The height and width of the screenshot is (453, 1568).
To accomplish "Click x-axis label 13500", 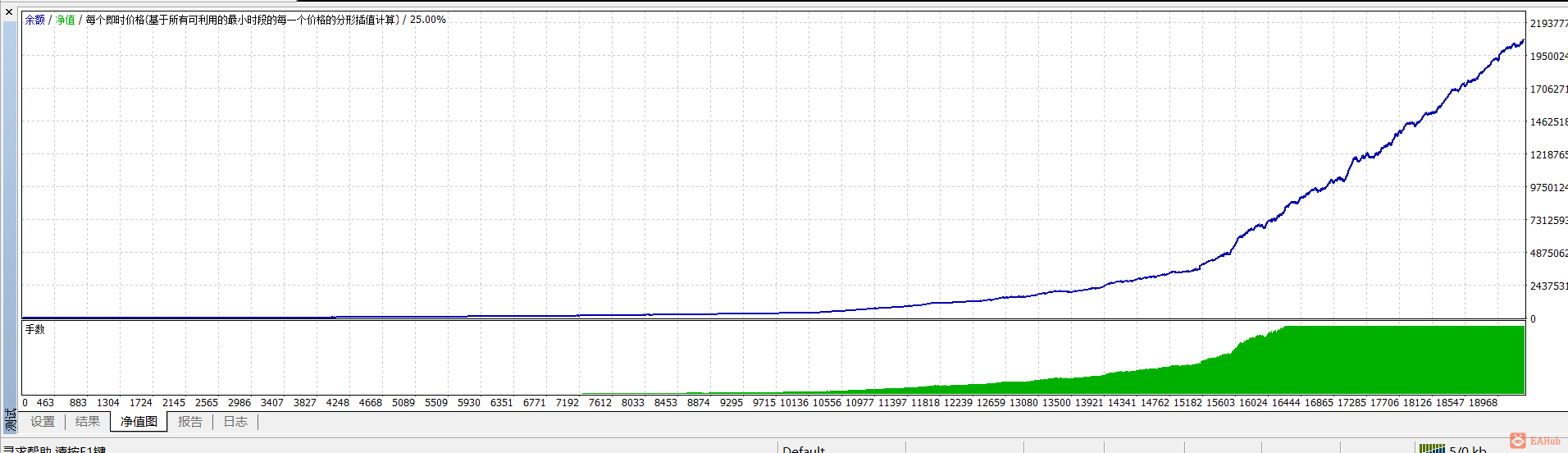I will coord(1056,403).
